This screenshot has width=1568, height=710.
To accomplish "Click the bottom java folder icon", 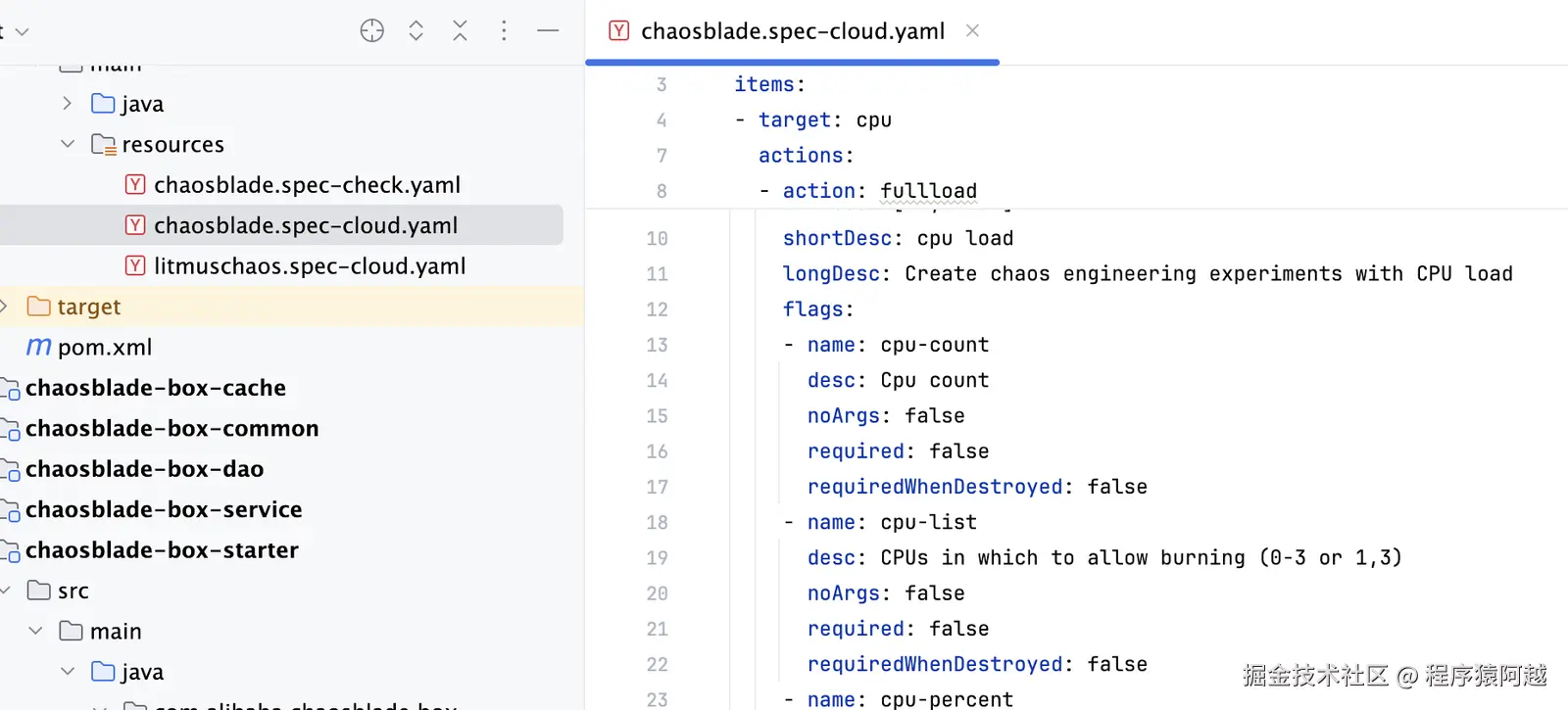I will click(x=103, y=672).
